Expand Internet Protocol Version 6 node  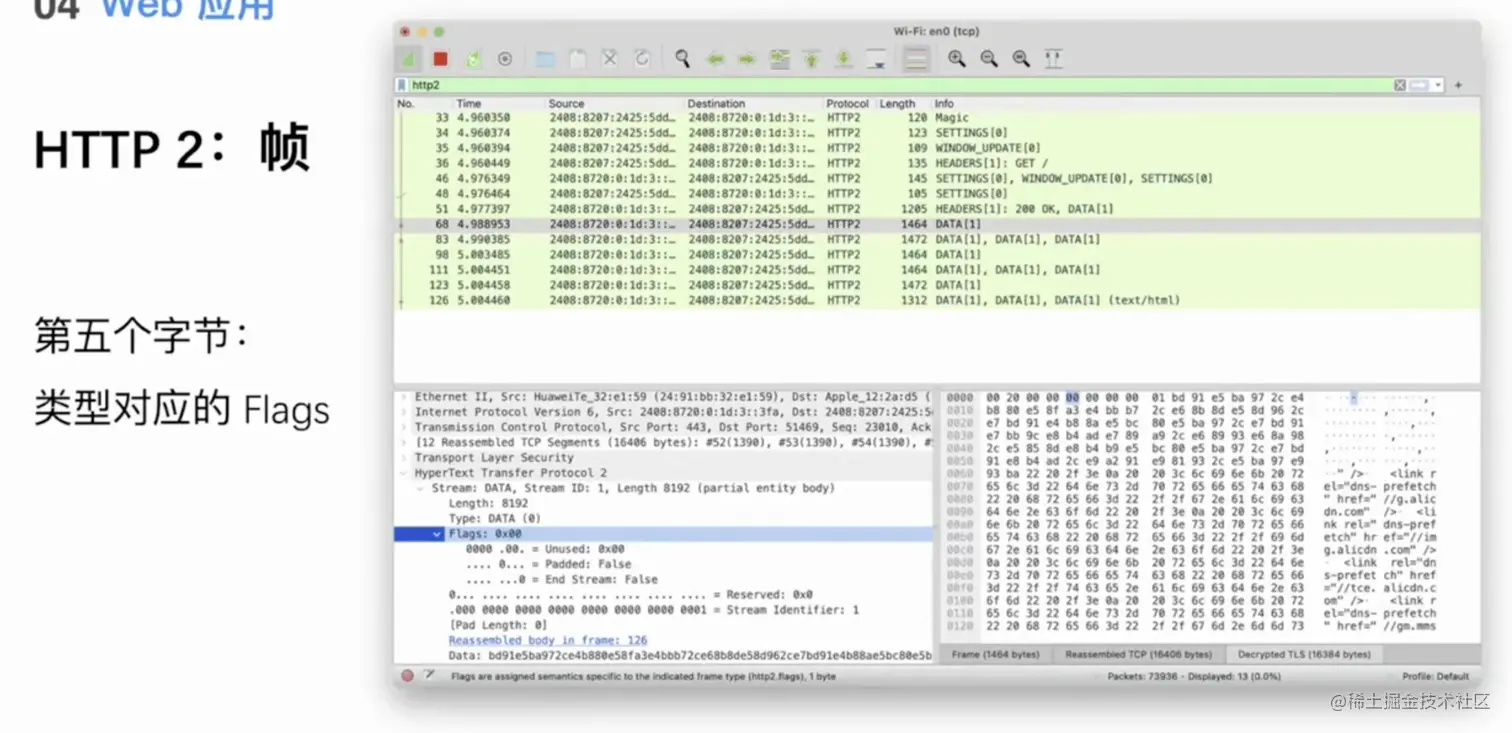pyautogui.click(x=404, y=412)
